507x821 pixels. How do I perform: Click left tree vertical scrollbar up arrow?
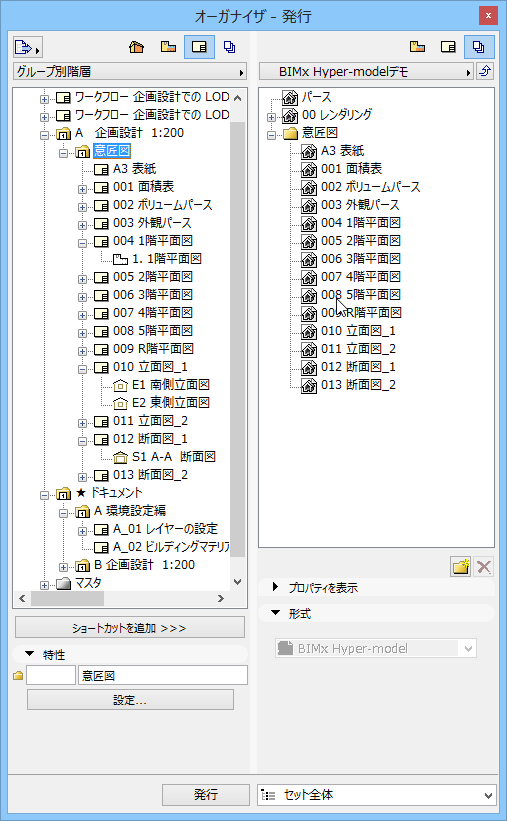point(237,98)
